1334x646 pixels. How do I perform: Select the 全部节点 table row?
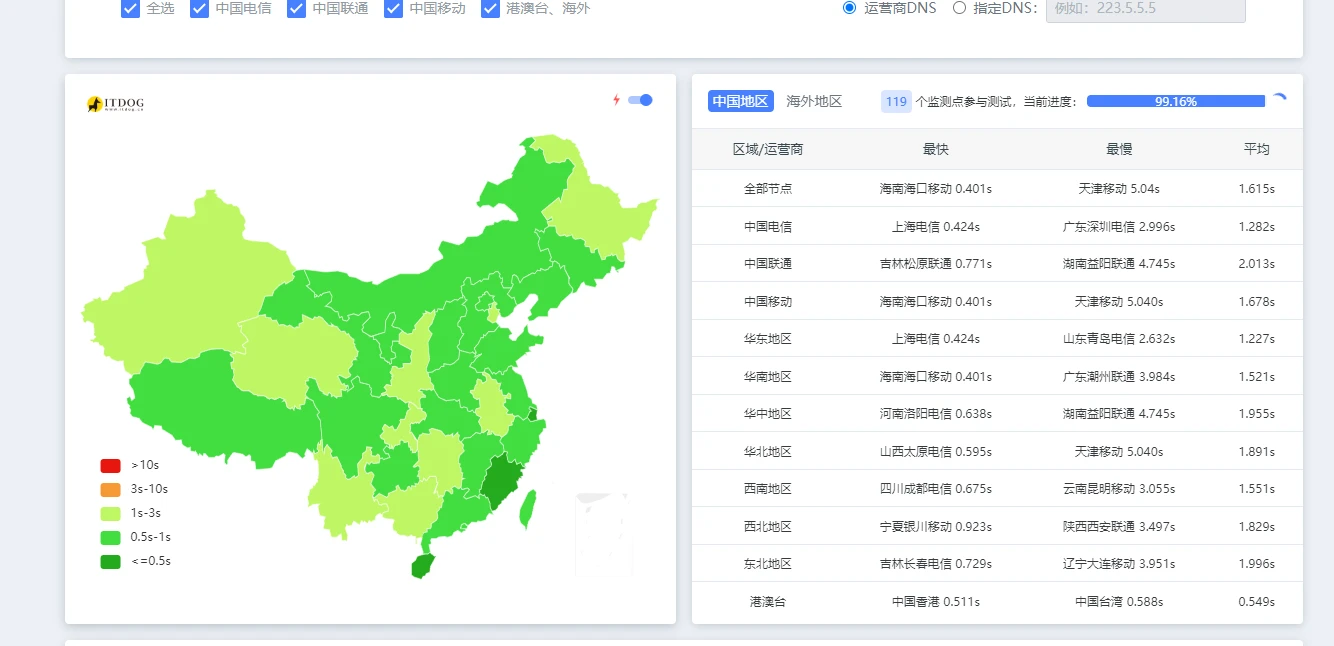[x=997, y=188]
